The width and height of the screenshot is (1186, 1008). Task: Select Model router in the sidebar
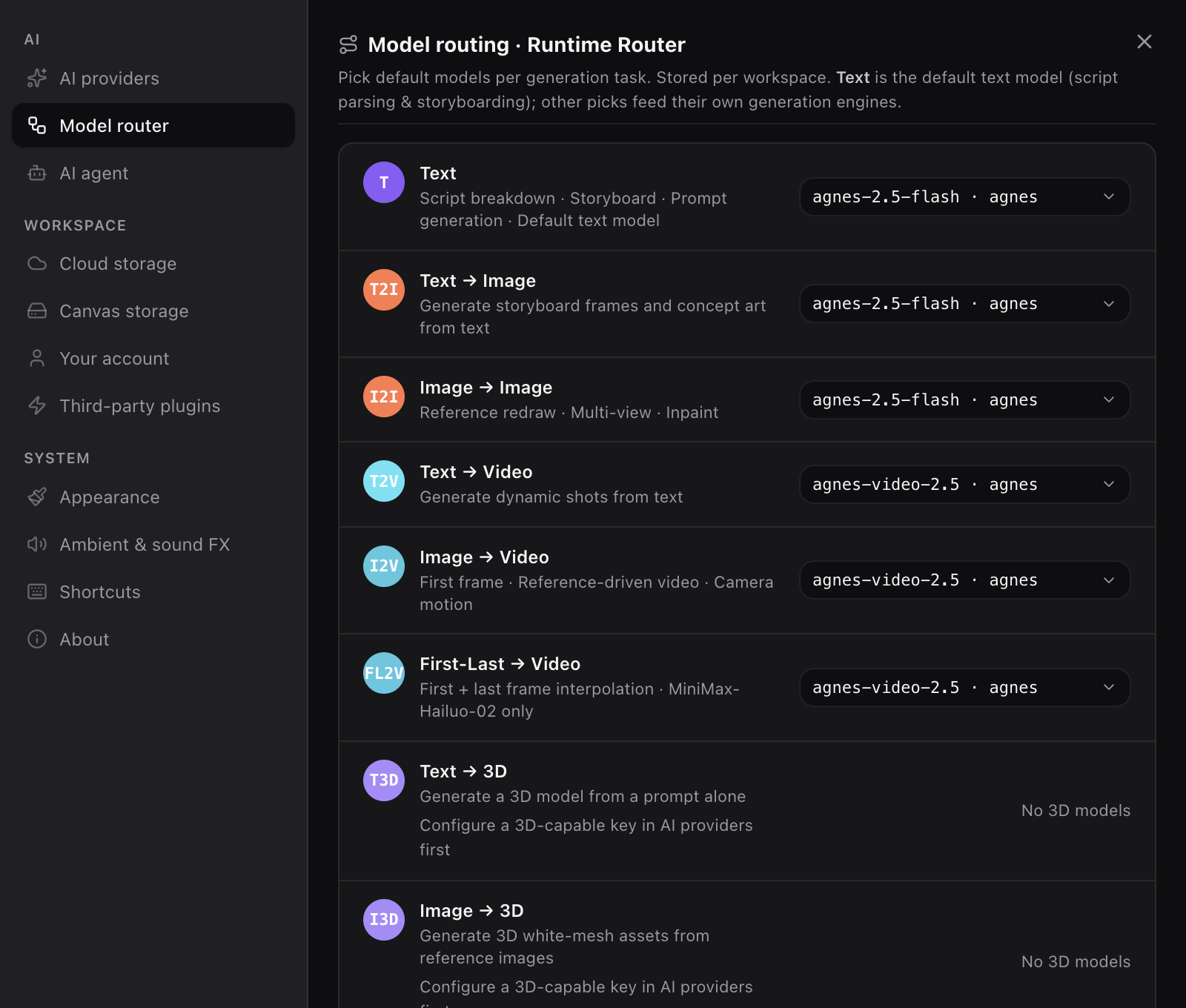[153, 125]
